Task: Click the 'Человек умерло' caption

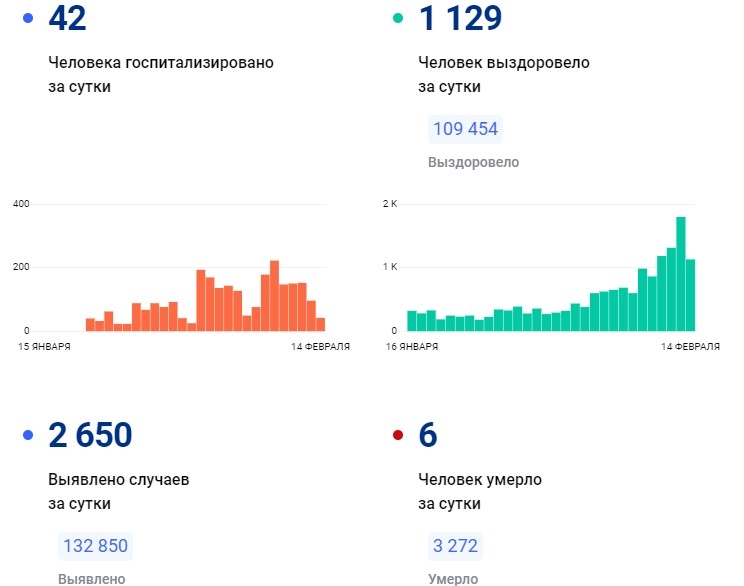Action: (x=480, y=479)
